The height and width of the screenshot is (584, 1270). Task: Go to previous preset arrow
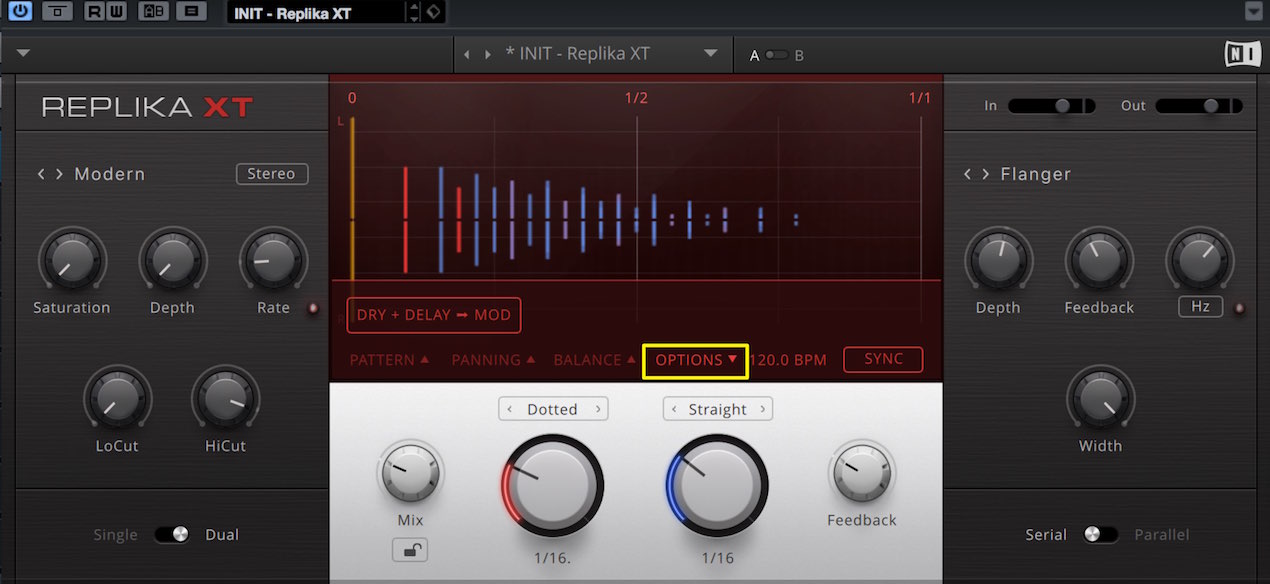[x=467, y=54]
